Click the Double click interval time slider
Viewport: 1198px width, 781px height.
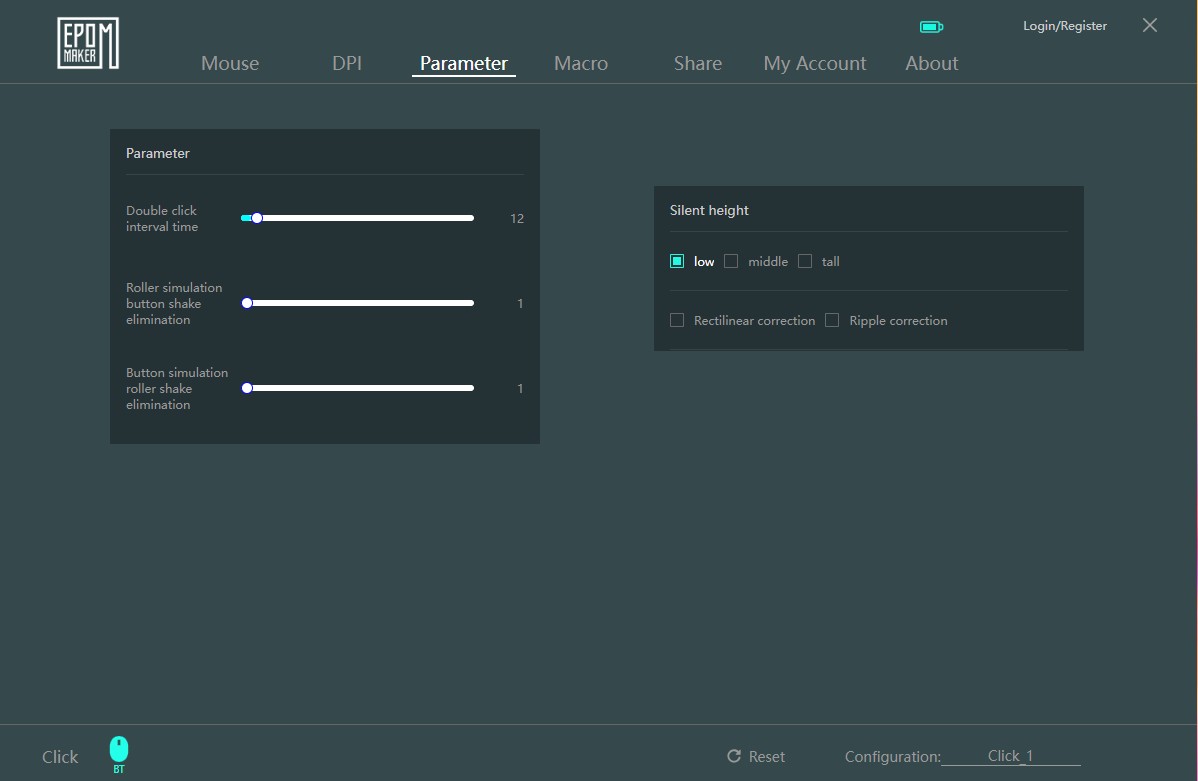click(x=357, y=219)
